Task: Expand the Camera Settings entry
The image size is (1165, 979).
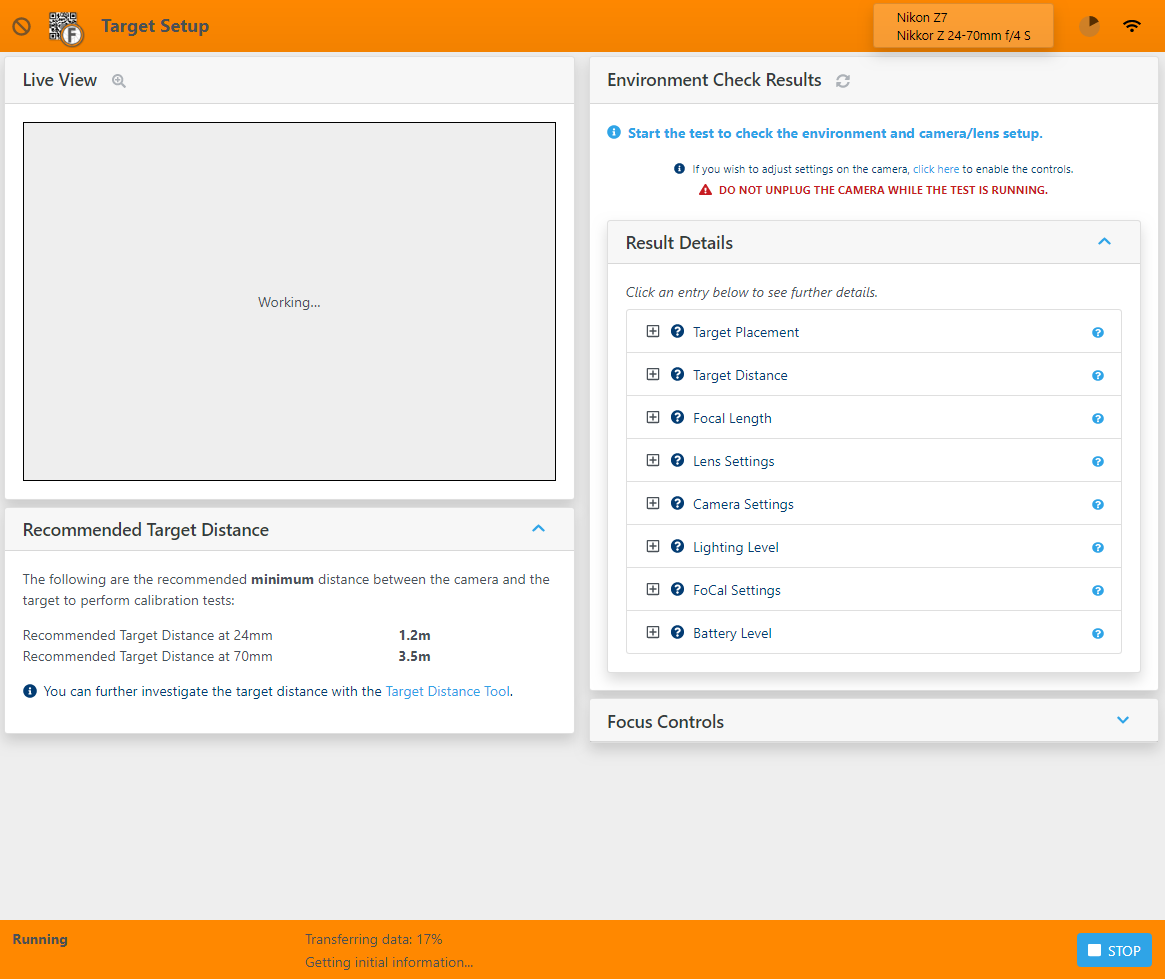Action: (x=653, y=504)
